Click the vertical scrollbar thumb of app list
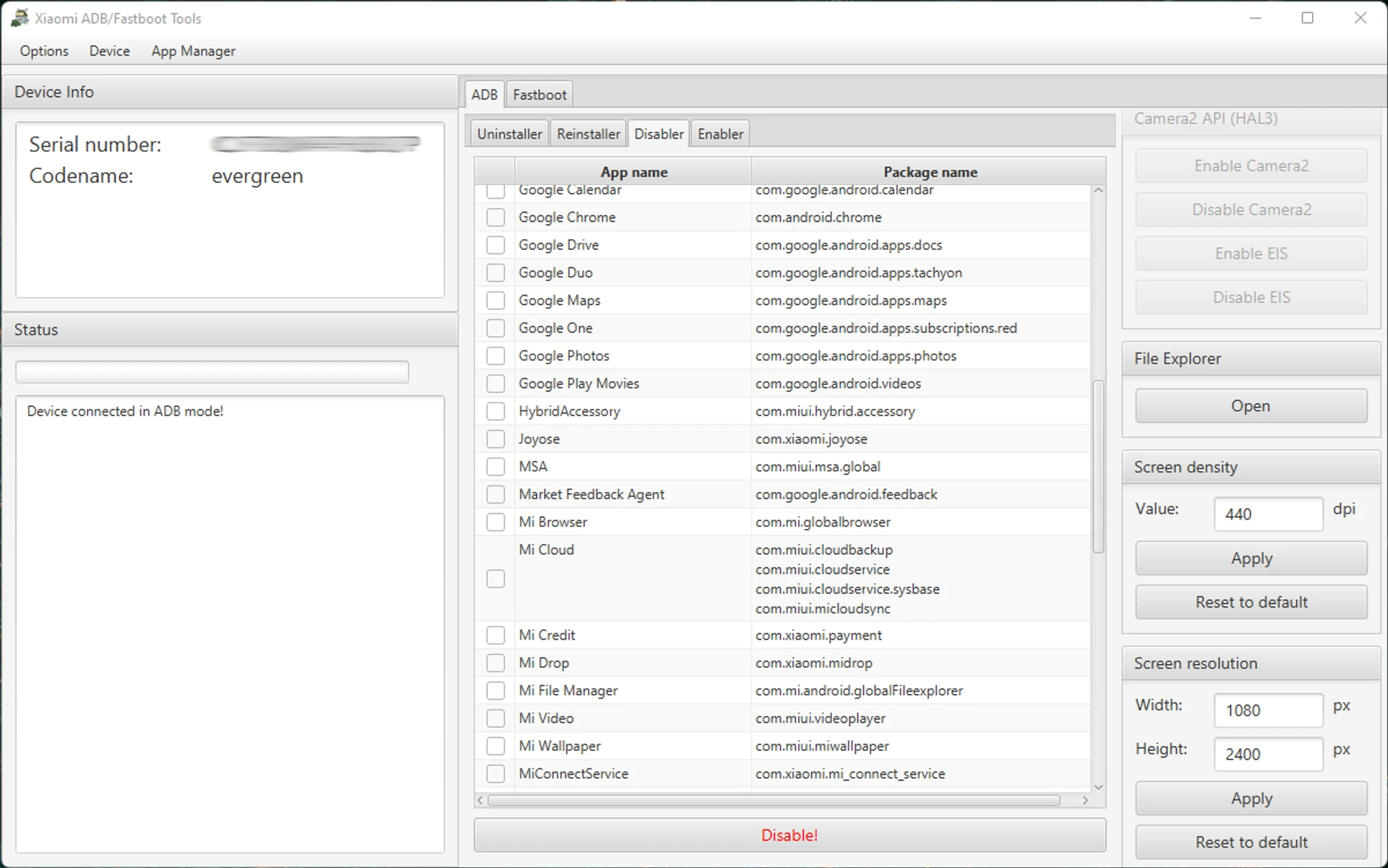Screen dimensions: 1388x868 pos(1098,467)
